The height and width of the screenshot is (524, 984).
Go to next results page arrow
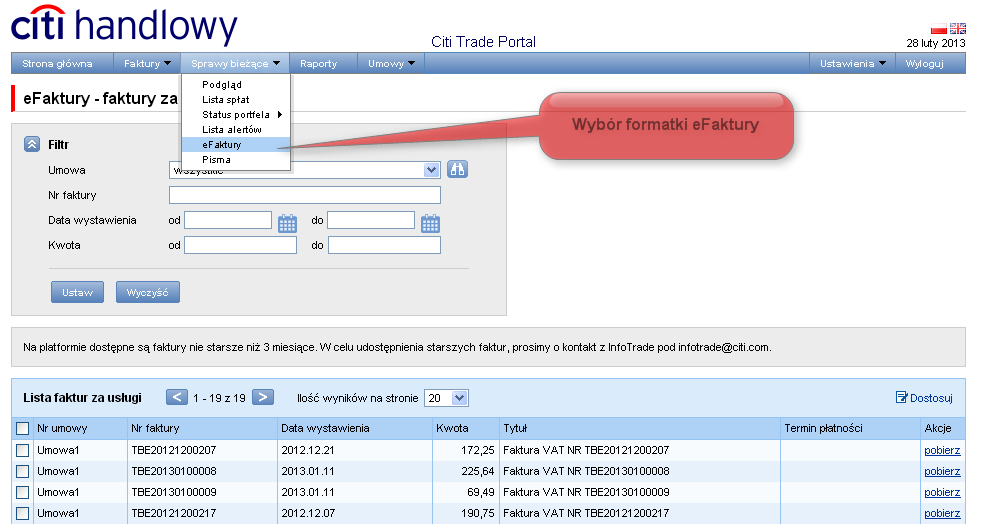pyautogui.click(x=263, y=397)
